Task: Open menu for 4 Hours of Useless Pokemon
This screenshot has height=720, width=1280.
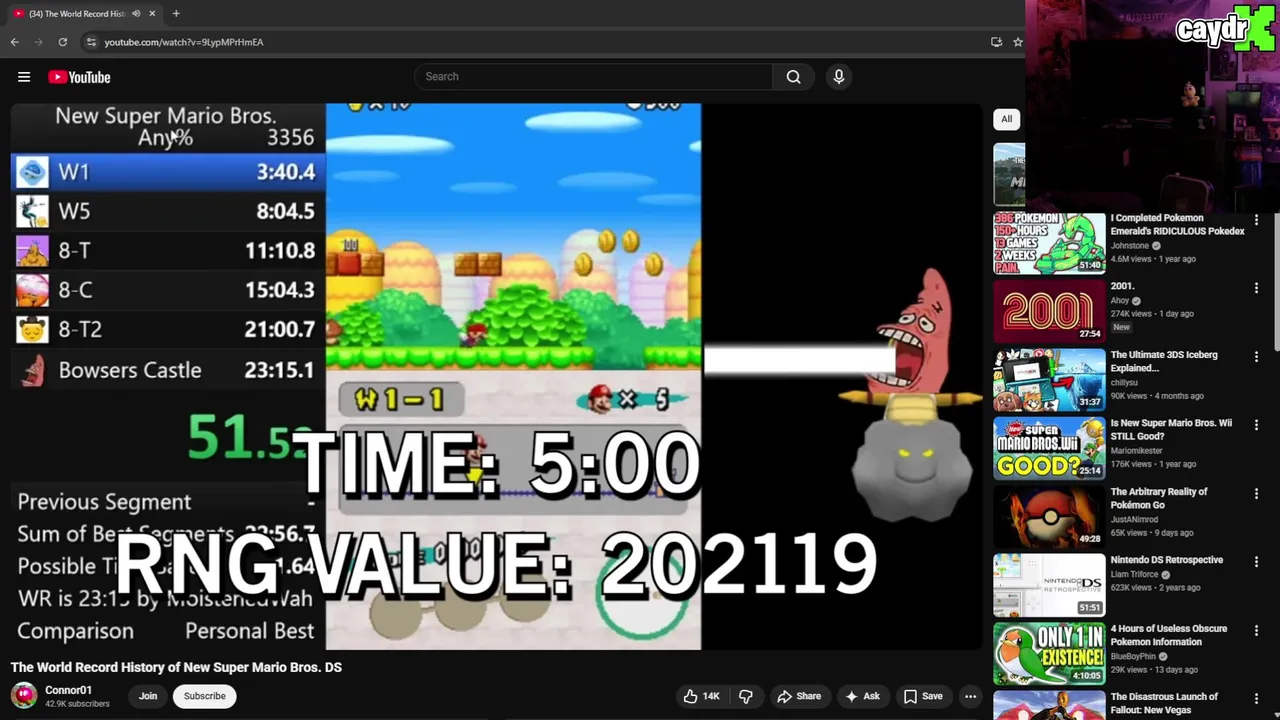Action: pos(1256,631)
